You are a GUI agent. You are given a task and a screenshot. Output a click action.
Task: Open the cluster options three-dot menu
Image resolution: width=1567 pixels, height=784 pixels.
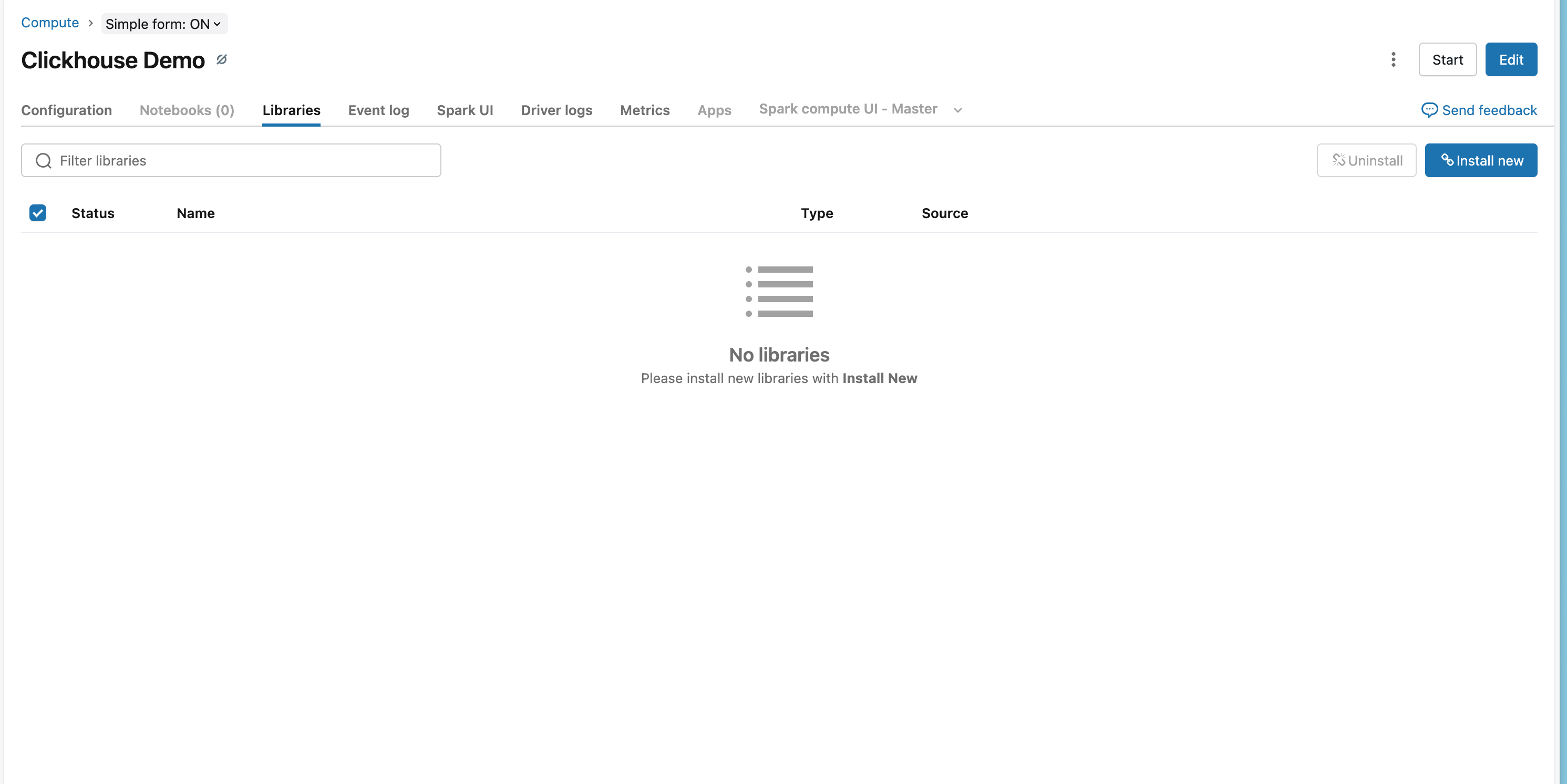(x=1393, y=59)
